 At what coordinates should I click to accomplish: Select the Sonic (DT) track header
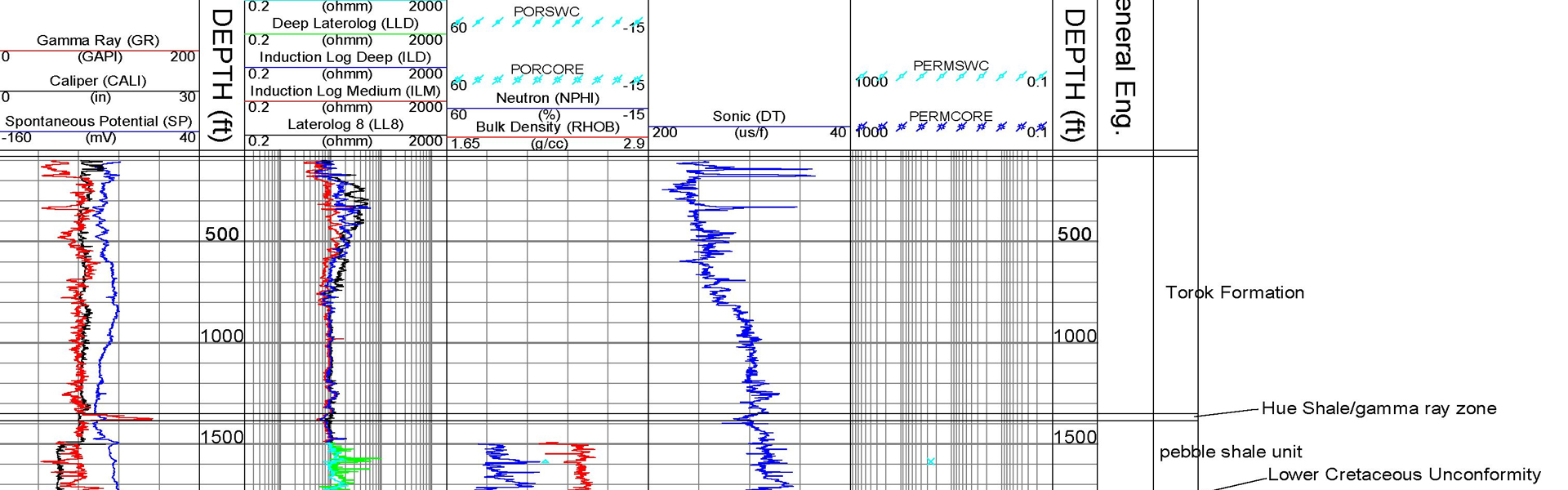point(748,116)
